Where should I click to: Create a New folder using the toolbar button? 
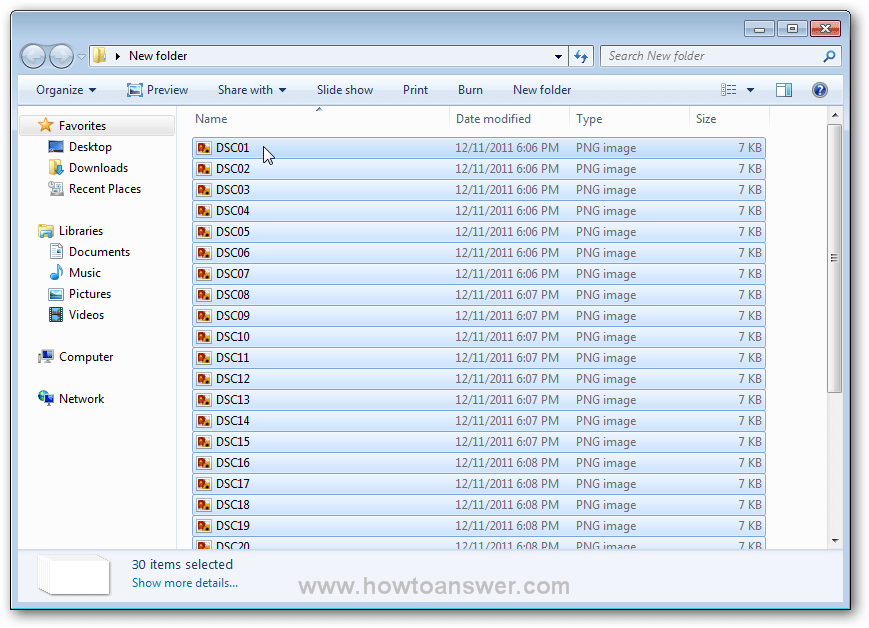click(x=541, y=89)
